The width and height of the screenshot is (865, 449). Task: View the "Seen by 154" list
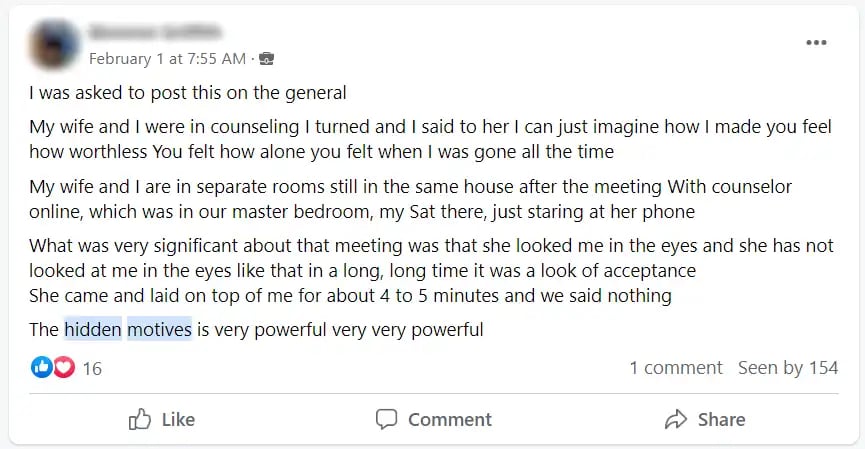787,368
